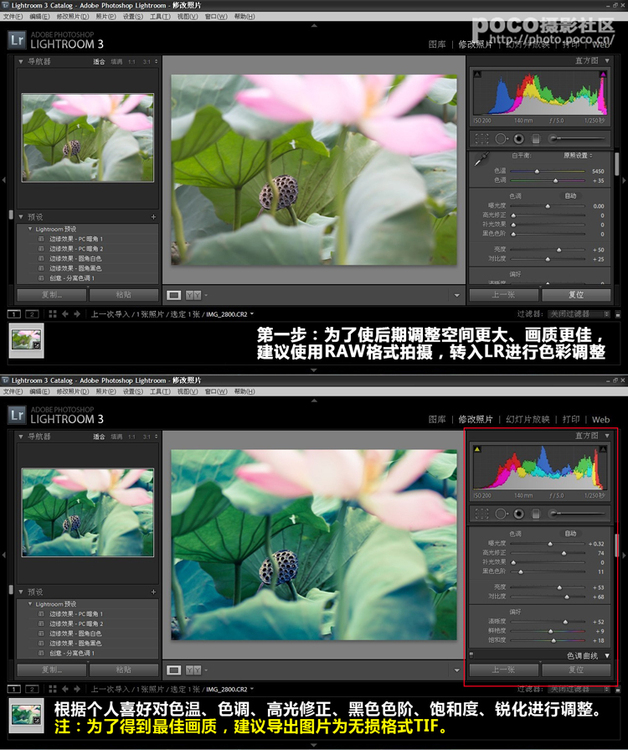Open 设置(S) menu in lower window

(132, 392)
